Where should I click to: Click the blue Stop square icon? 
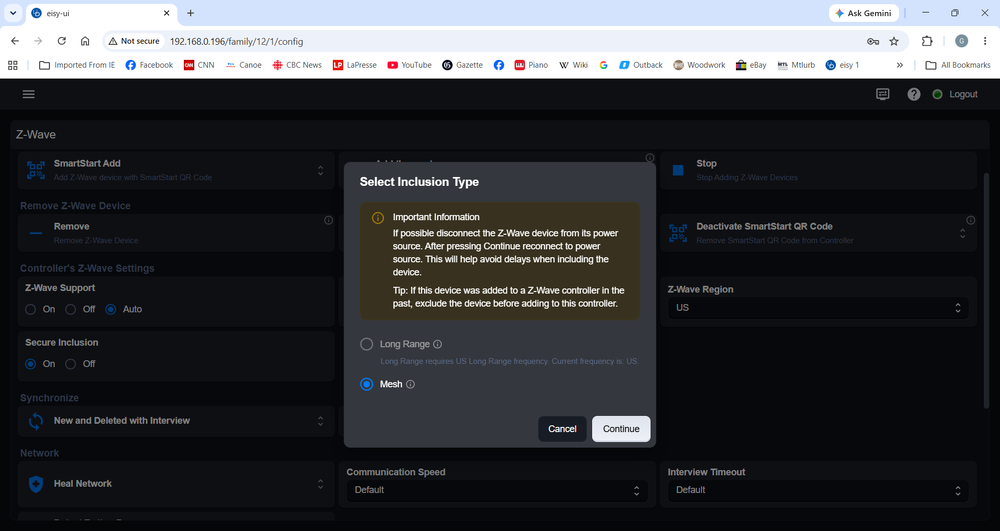pos(678,170)
